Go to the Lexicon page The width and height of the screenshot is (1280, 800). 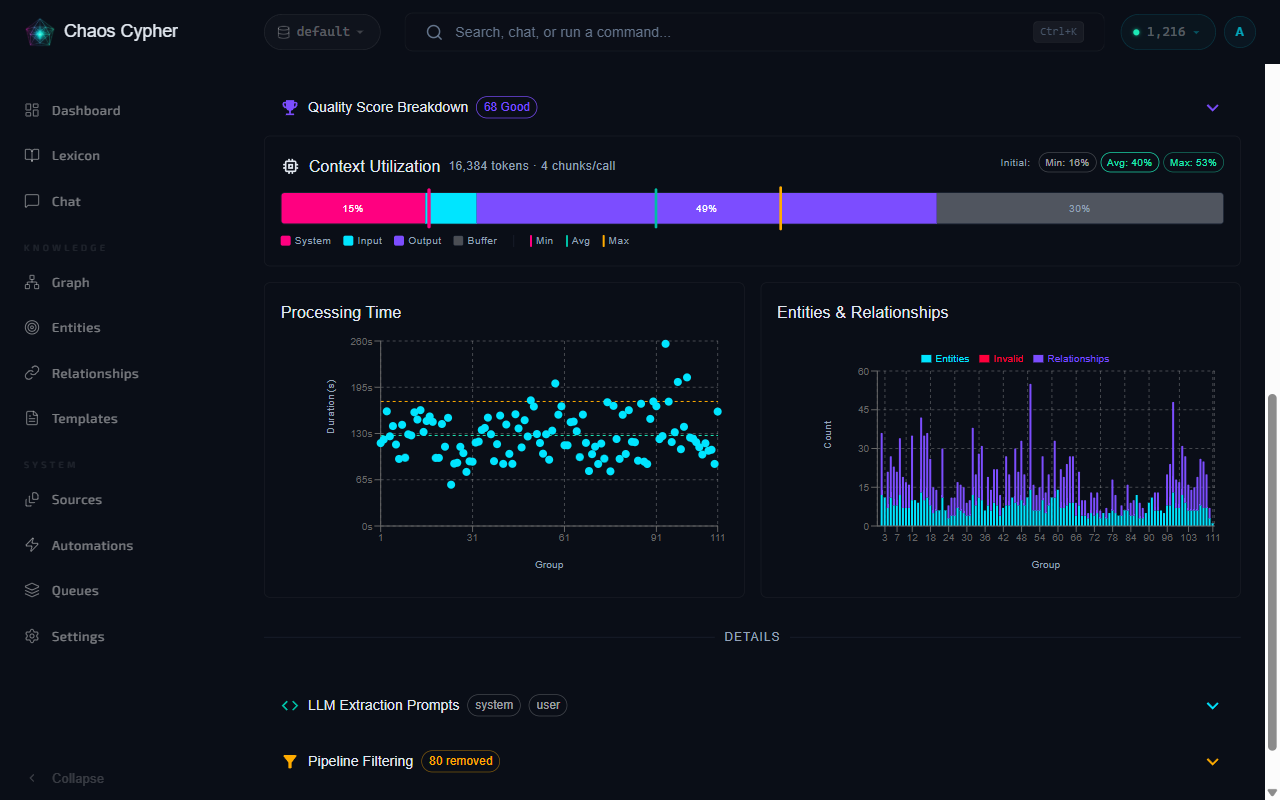tap(76, 156)
